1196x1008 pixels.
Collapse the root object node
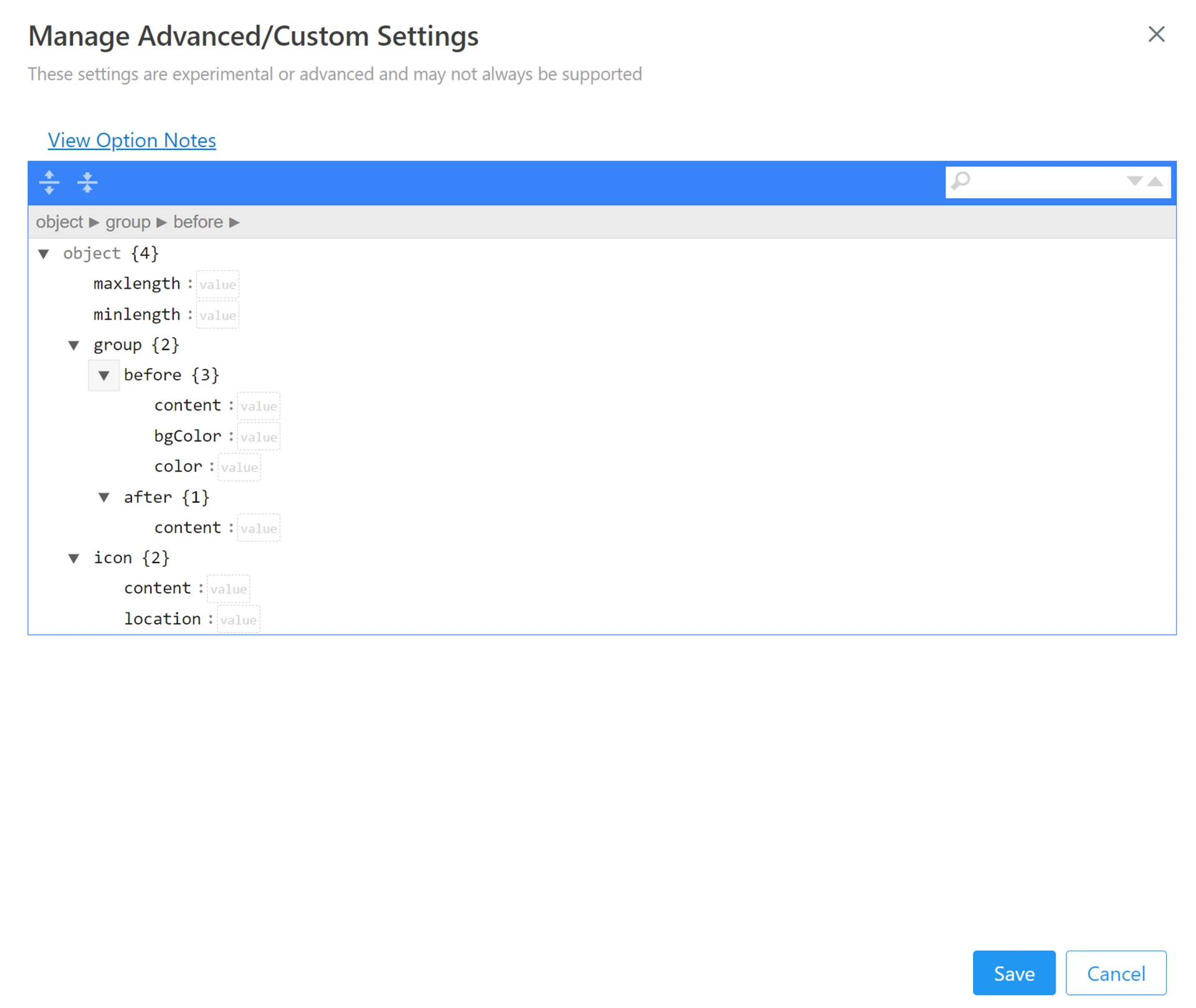click(x=44, y=254)
